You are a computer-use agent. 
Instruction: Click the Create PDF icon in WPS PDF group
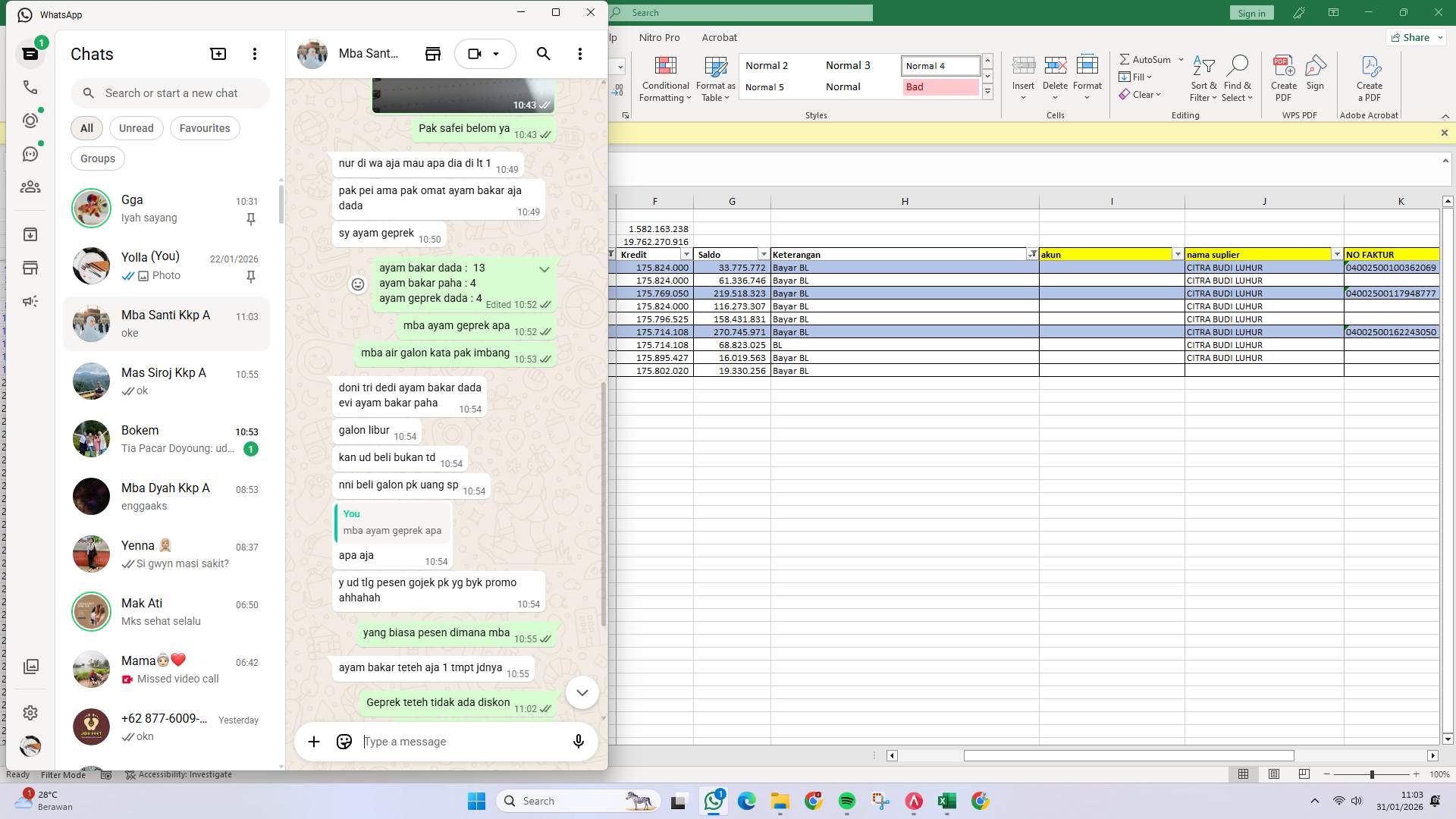[x=1283, y=76]
